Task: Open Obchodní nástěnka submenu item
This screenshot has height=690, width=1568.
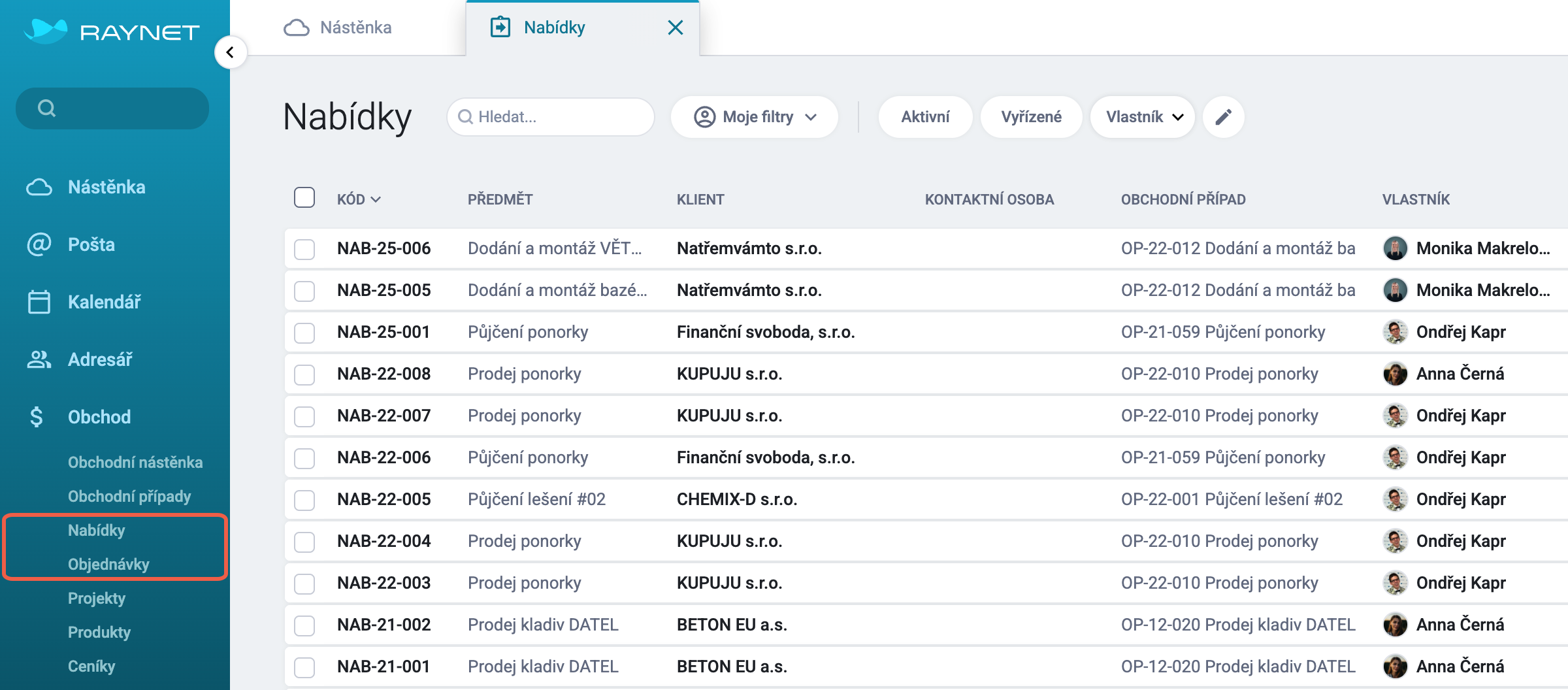Action: (135, 462)
